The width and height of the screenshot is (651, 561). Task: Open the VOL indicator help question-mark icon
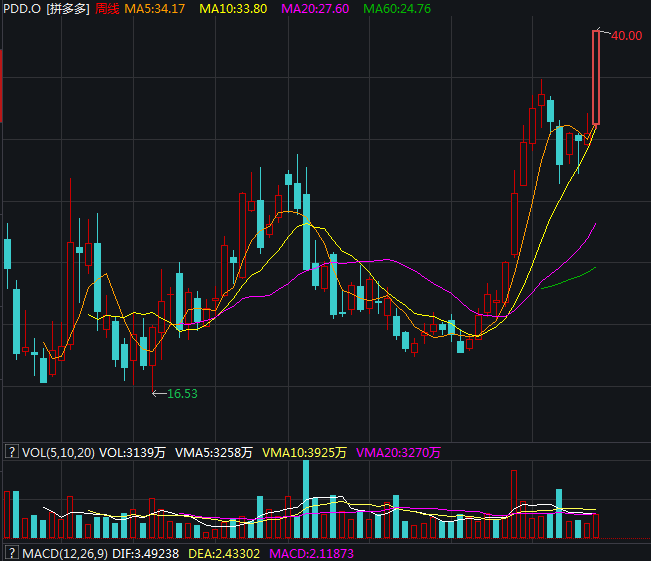(12, 452)
